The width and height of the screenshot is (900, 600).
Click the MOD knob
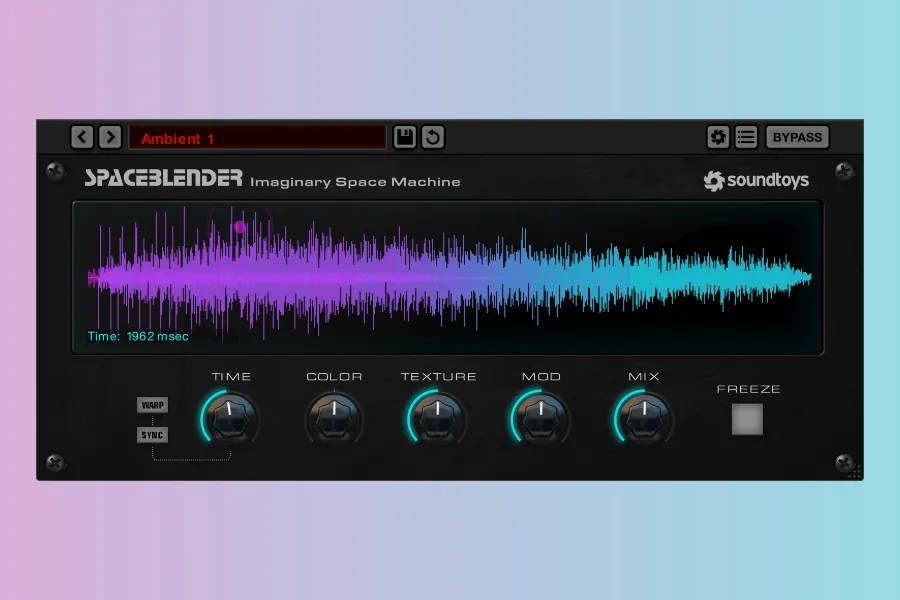pos(541,417)
